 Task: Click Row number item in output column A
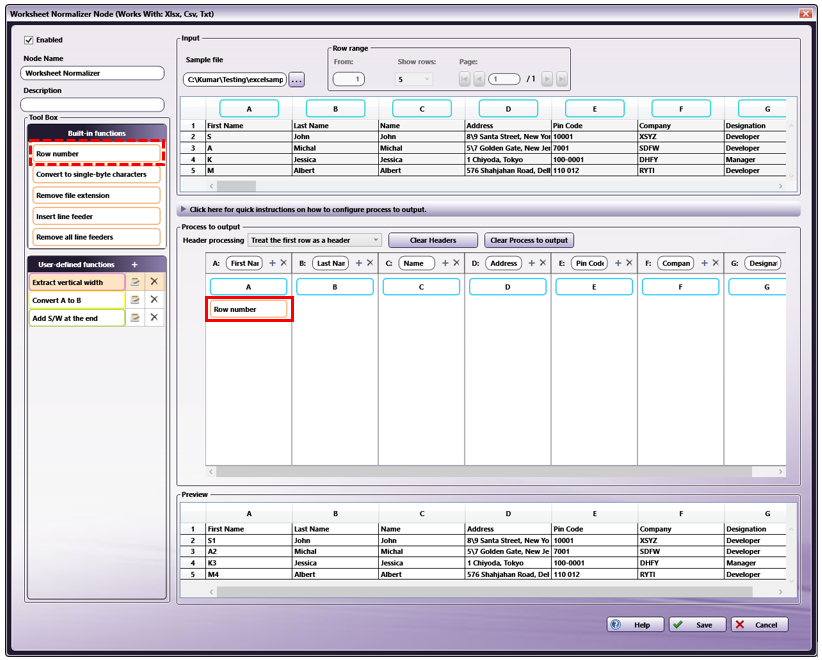[x=248, y=309]
